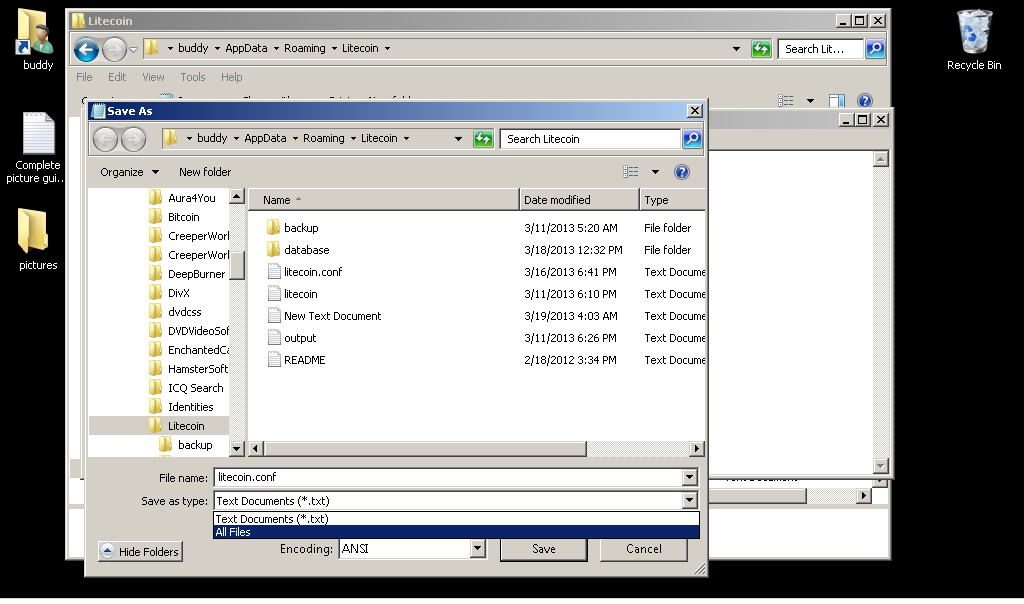
Task: Select the New Text Document file icon
Action: [274, 316]
